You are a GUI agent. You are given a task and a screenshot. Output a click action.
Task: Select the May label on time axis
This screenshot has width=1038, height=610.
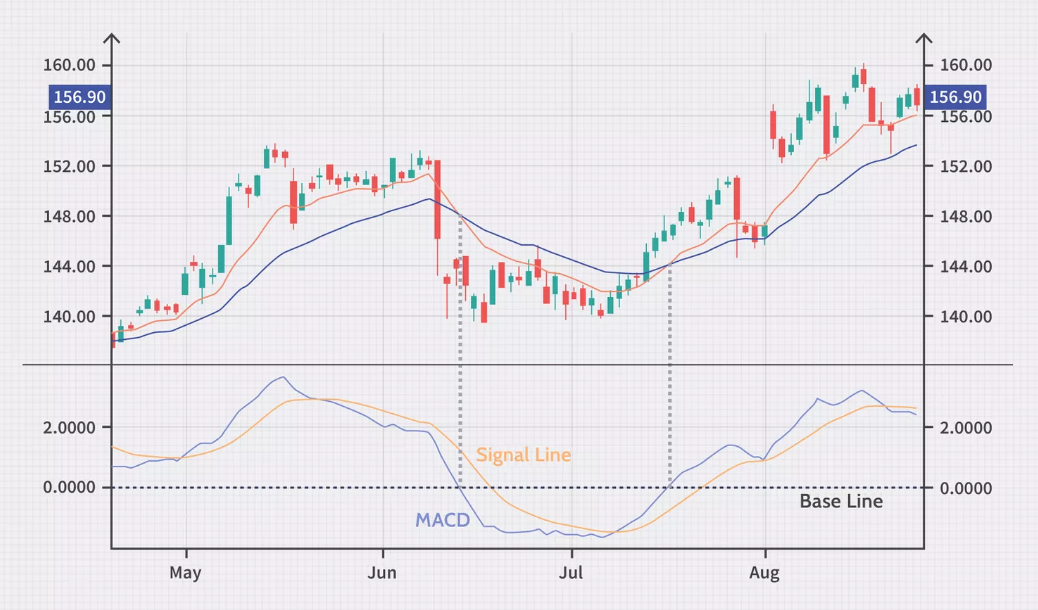click(185, 572)
